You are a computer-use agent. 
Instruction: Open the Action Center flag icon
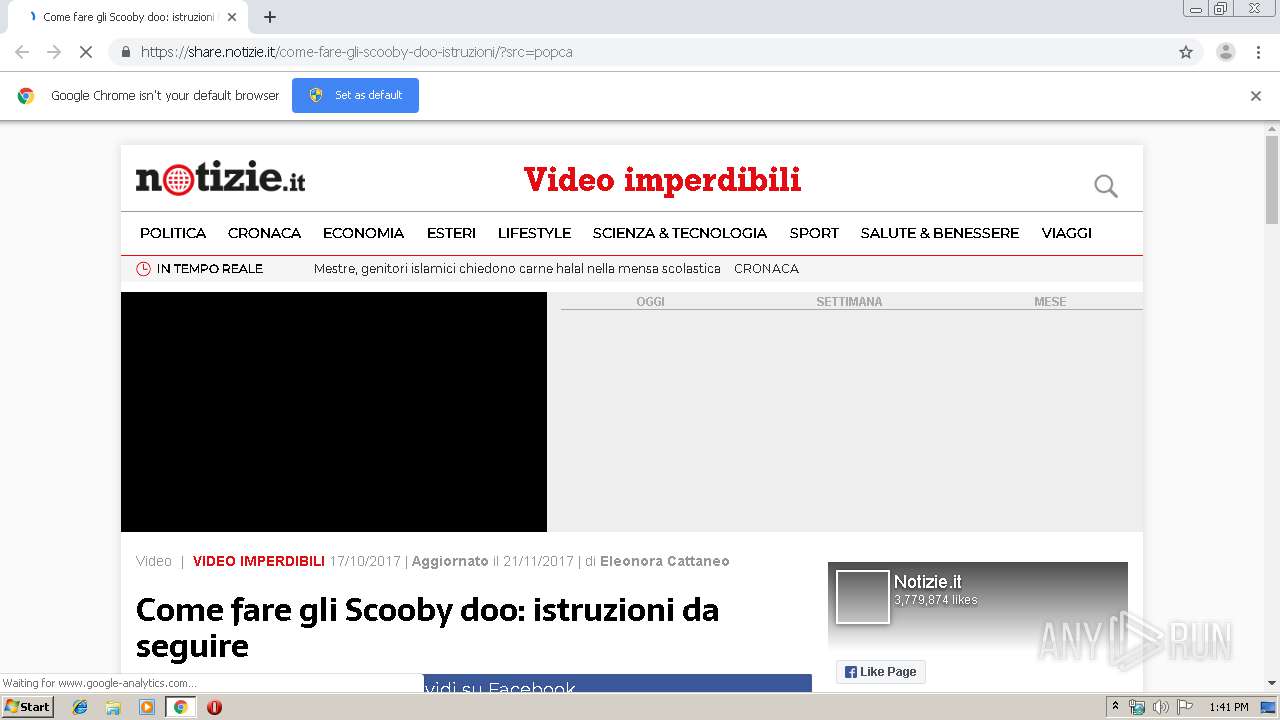tap(1184, 707)
